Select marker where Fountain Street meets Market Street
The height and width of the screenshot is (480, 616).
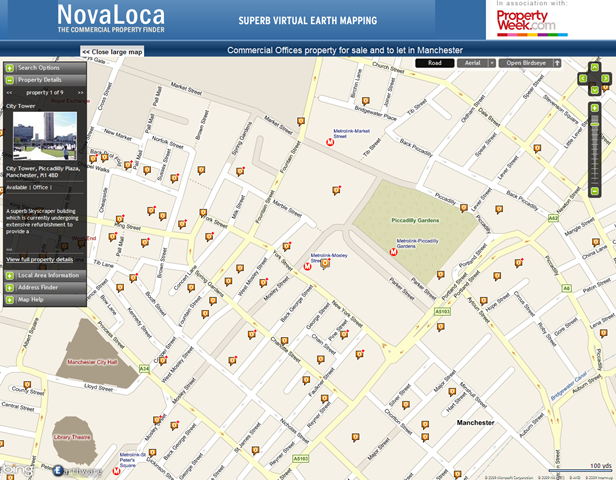point(301,121)
